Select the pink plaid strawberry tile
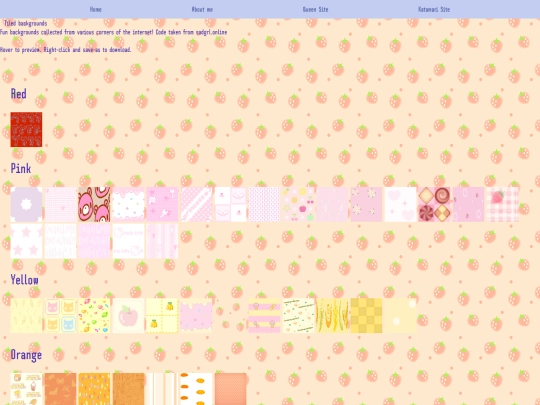The image size is (540, 405). pyautogui.click(x=503, y=205)
